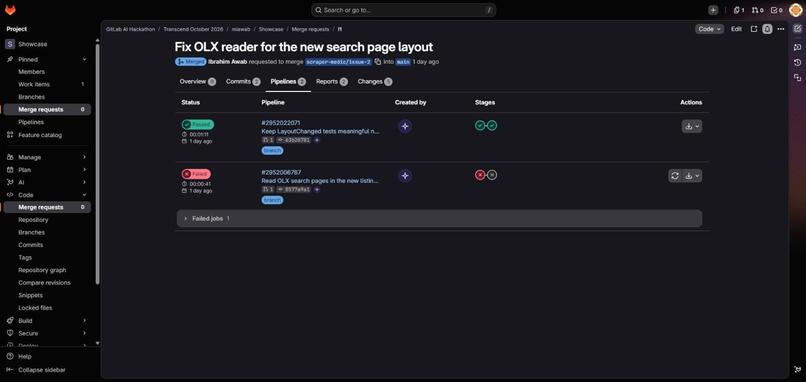Open the GitLab logo home link
806x382 pixels.
10,10
